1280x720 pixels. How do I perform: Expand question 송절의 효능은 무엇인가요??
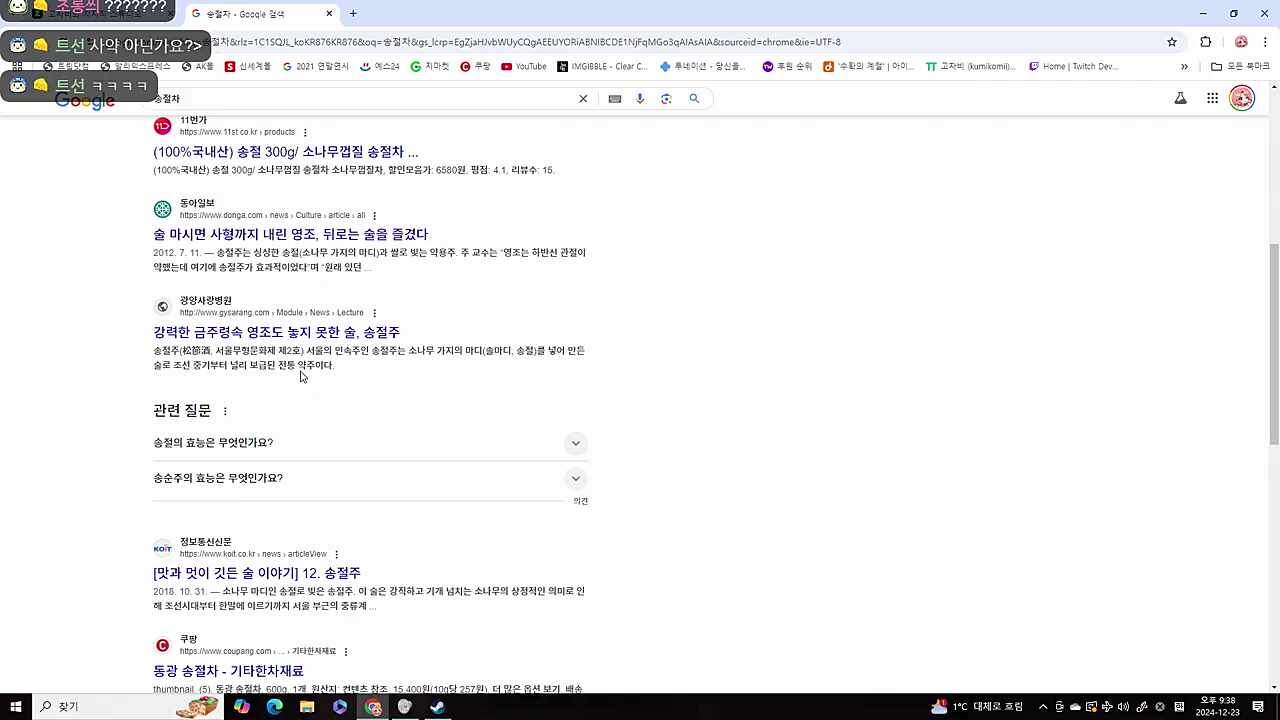pos(370,443)
